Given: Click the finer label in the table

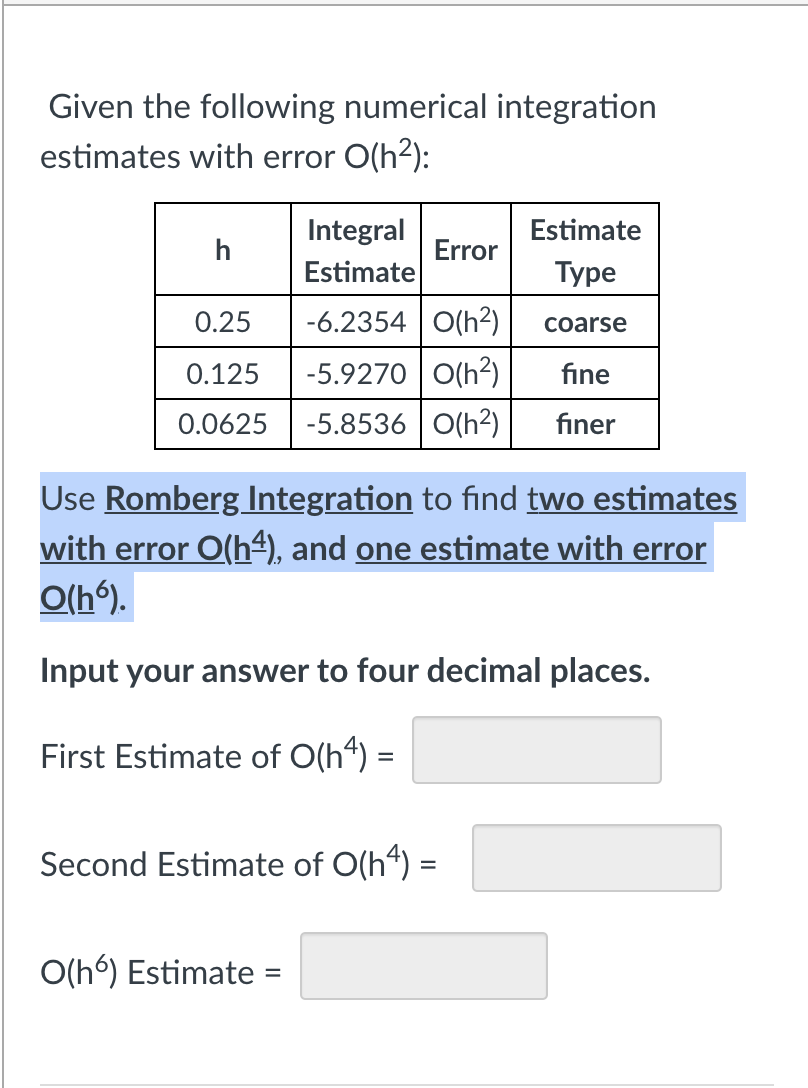Looking at the screenshot, I should click(x=585, y=423).
